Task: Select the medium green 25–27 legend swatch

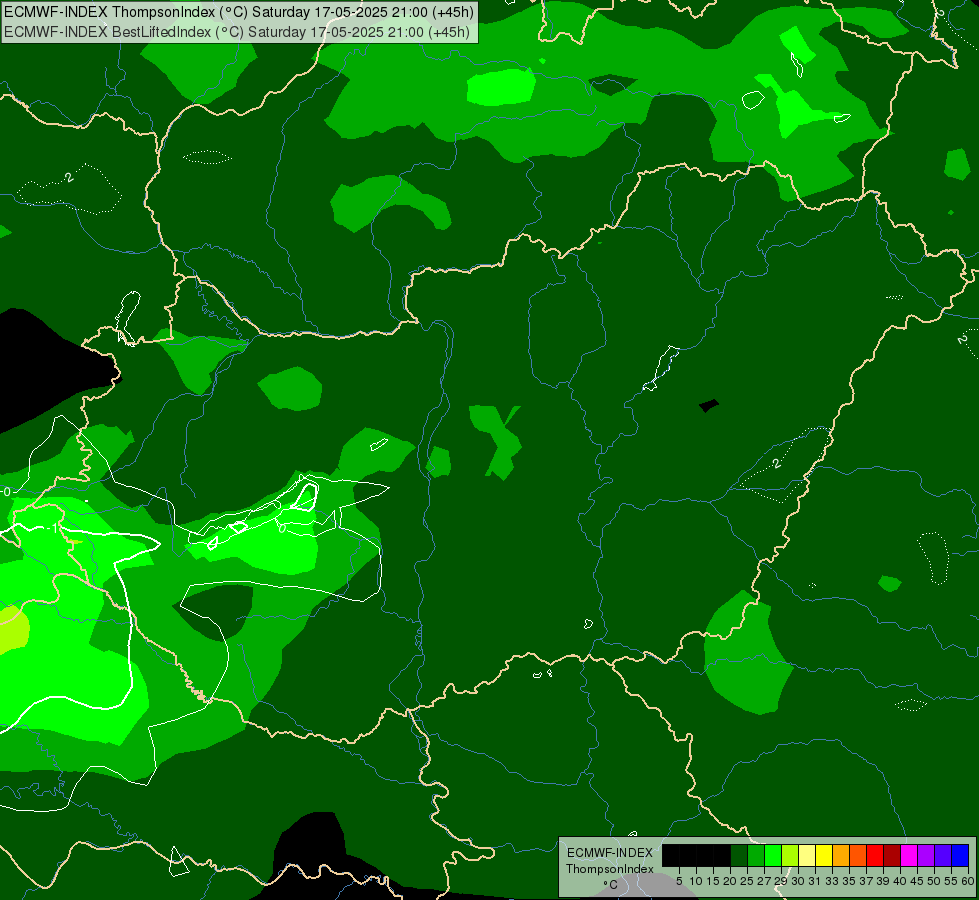Action: (x=756, y=855)
